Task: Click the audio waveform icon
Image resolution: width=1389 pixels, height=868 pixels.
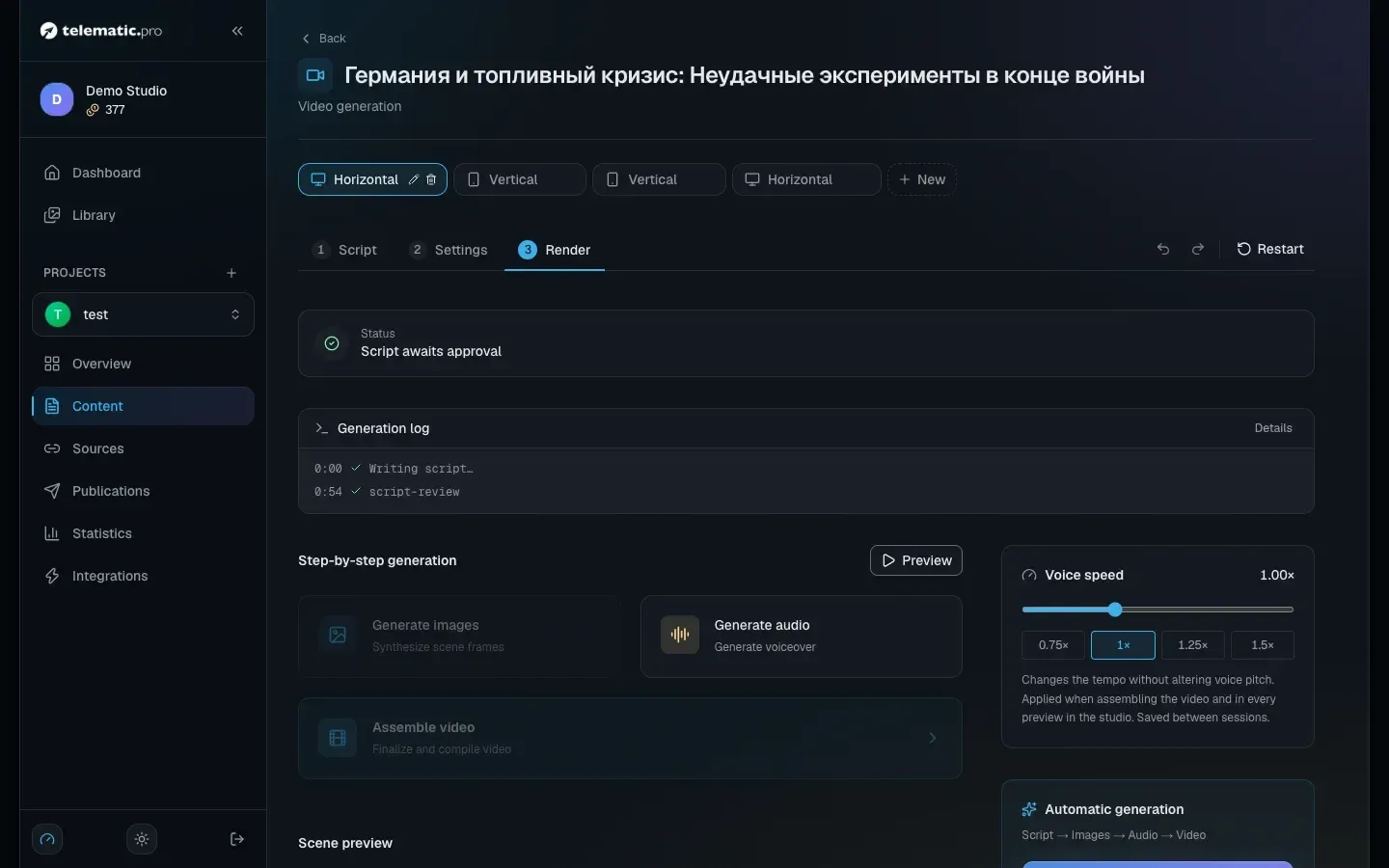Action: [680, 635]
